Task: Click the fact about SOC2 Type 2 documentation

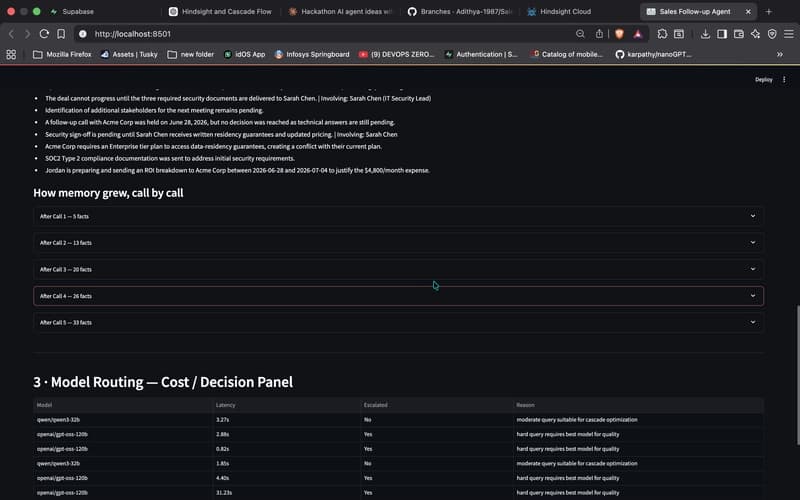Action: (170, 159)
